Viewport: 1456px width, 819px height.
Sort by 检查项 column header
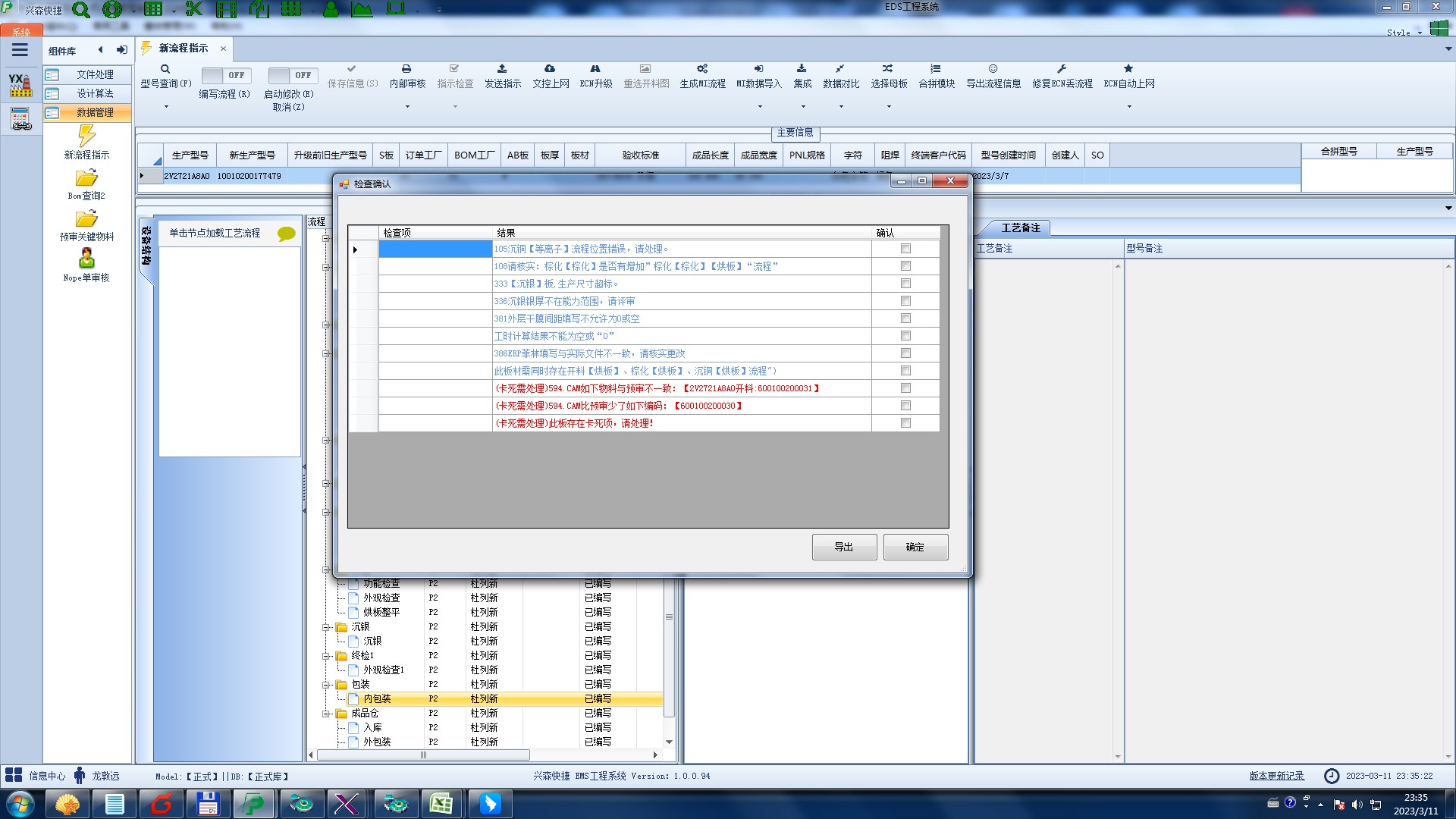coord(435,233)
